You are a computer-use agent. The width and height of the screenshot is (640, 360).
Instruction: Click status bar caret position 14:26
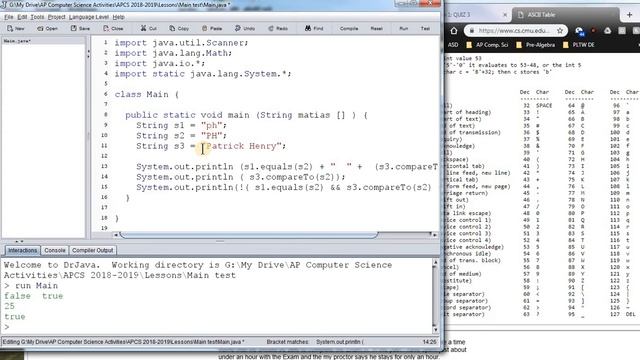click(429, 342)
